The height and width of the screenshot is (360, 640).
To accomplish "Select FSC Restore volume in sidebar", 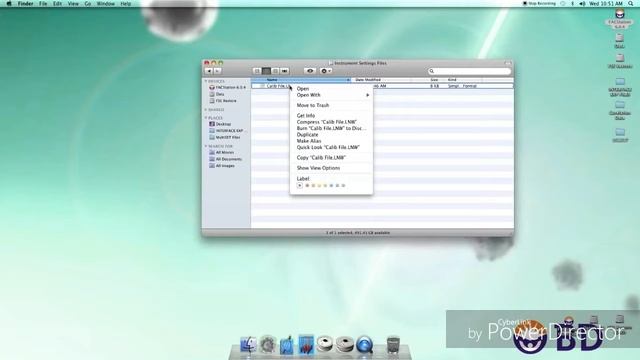I will [223, 100].
